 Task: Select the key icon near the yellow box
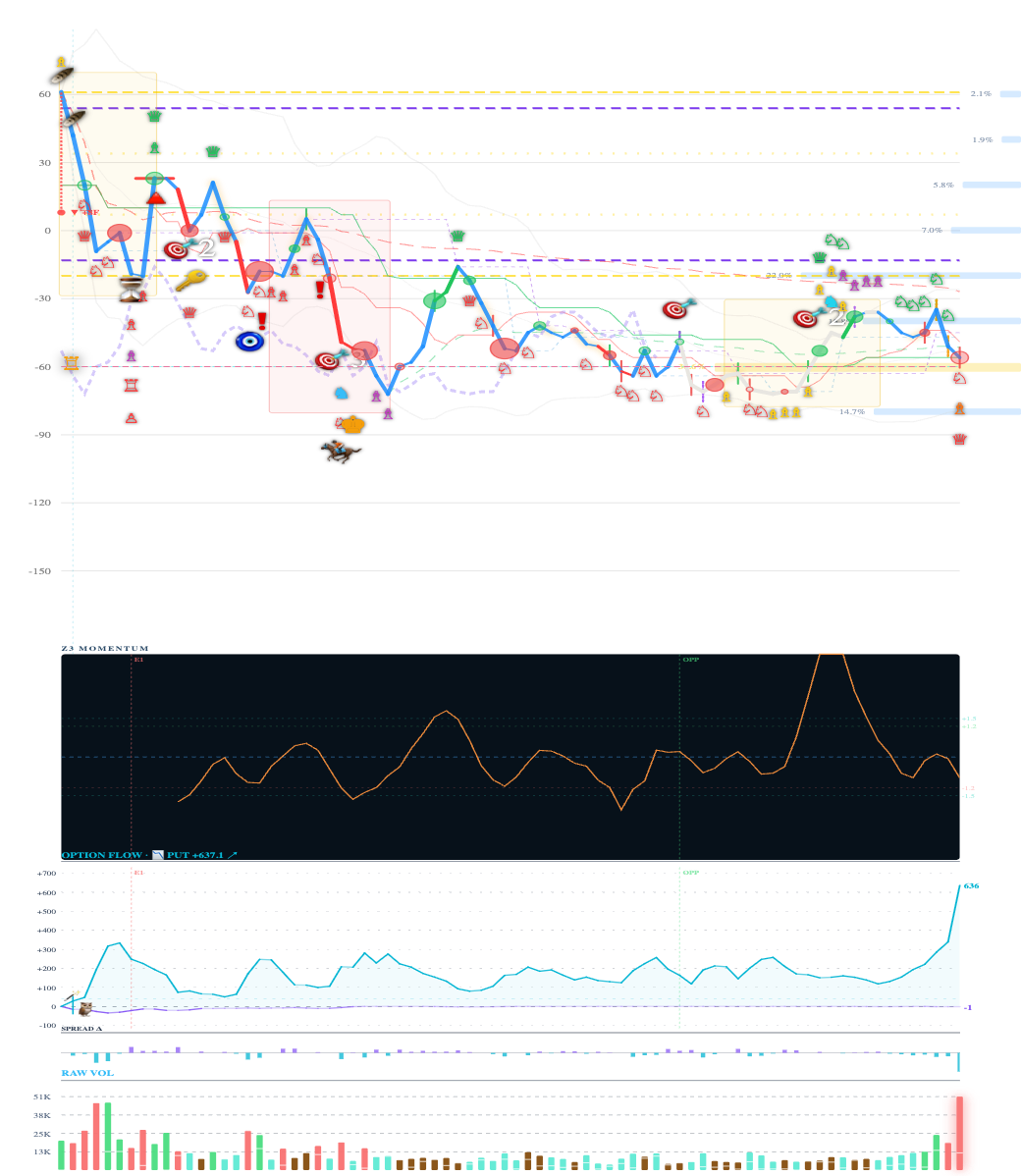tap(191, 281)
